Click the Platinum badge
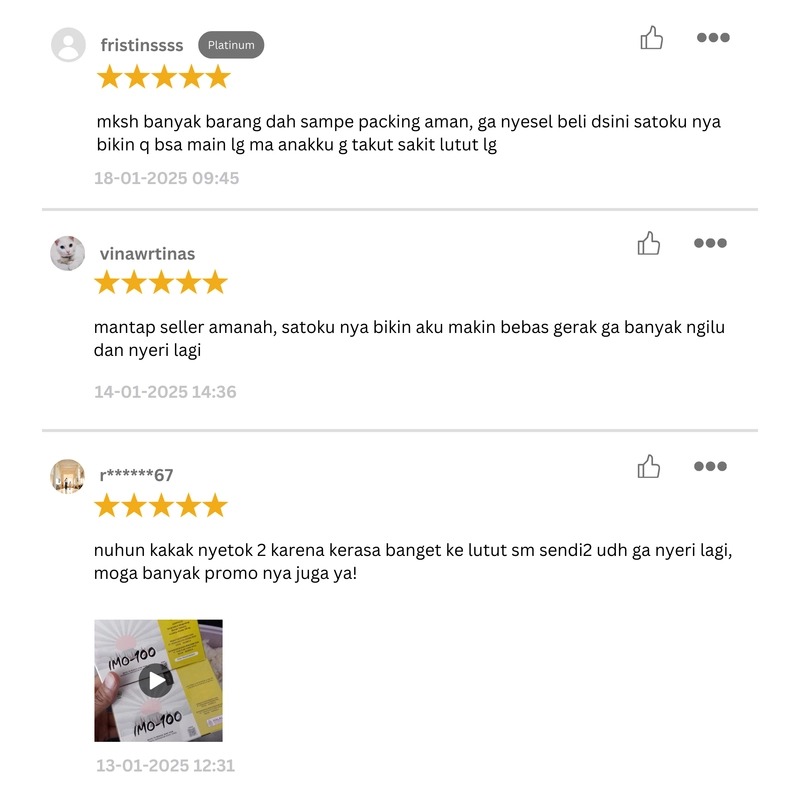The image size is (800, 800). [231, 45]
